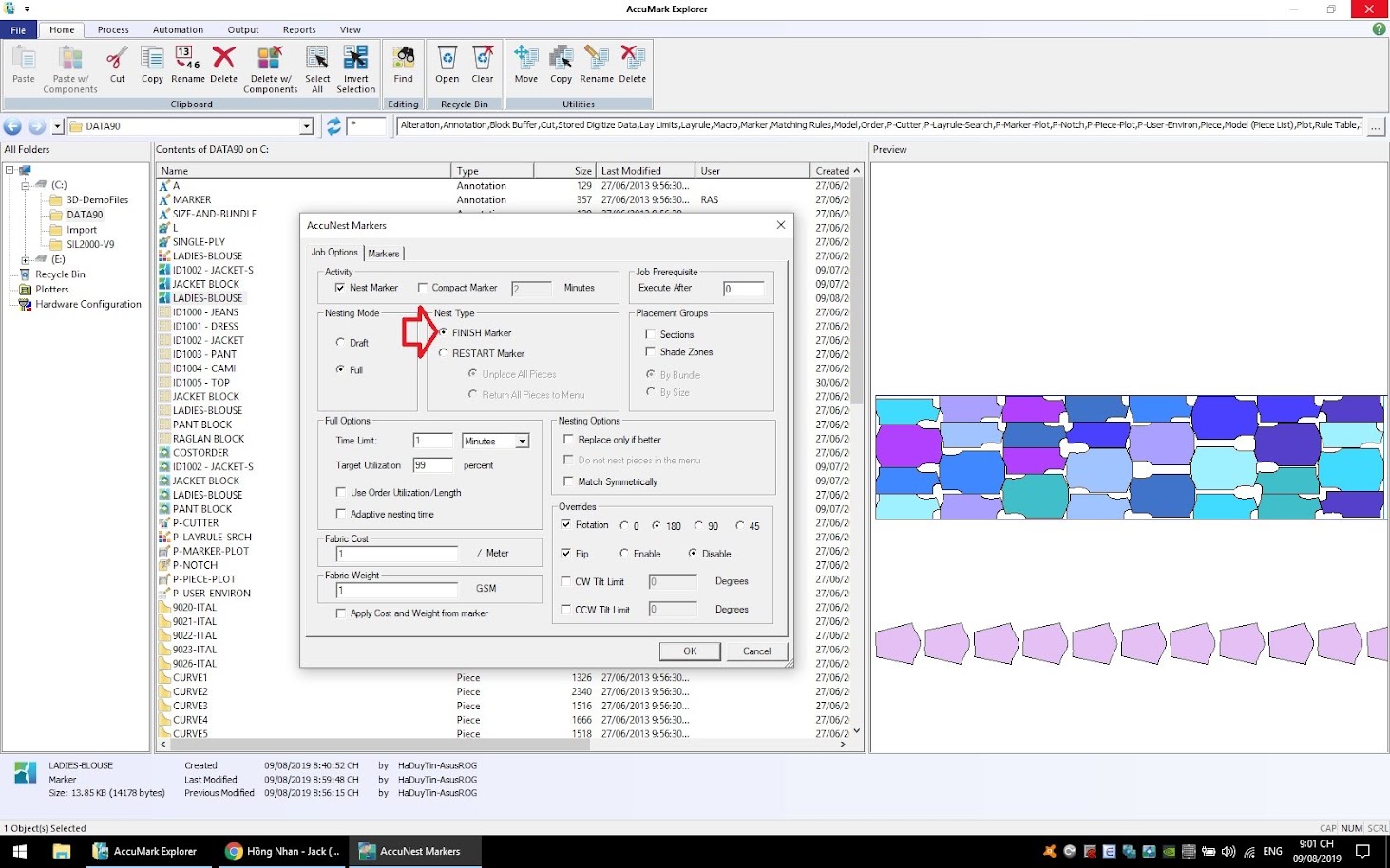Click the Time Limit value field
Screen dimensions: 1390x868
[432, 441]
